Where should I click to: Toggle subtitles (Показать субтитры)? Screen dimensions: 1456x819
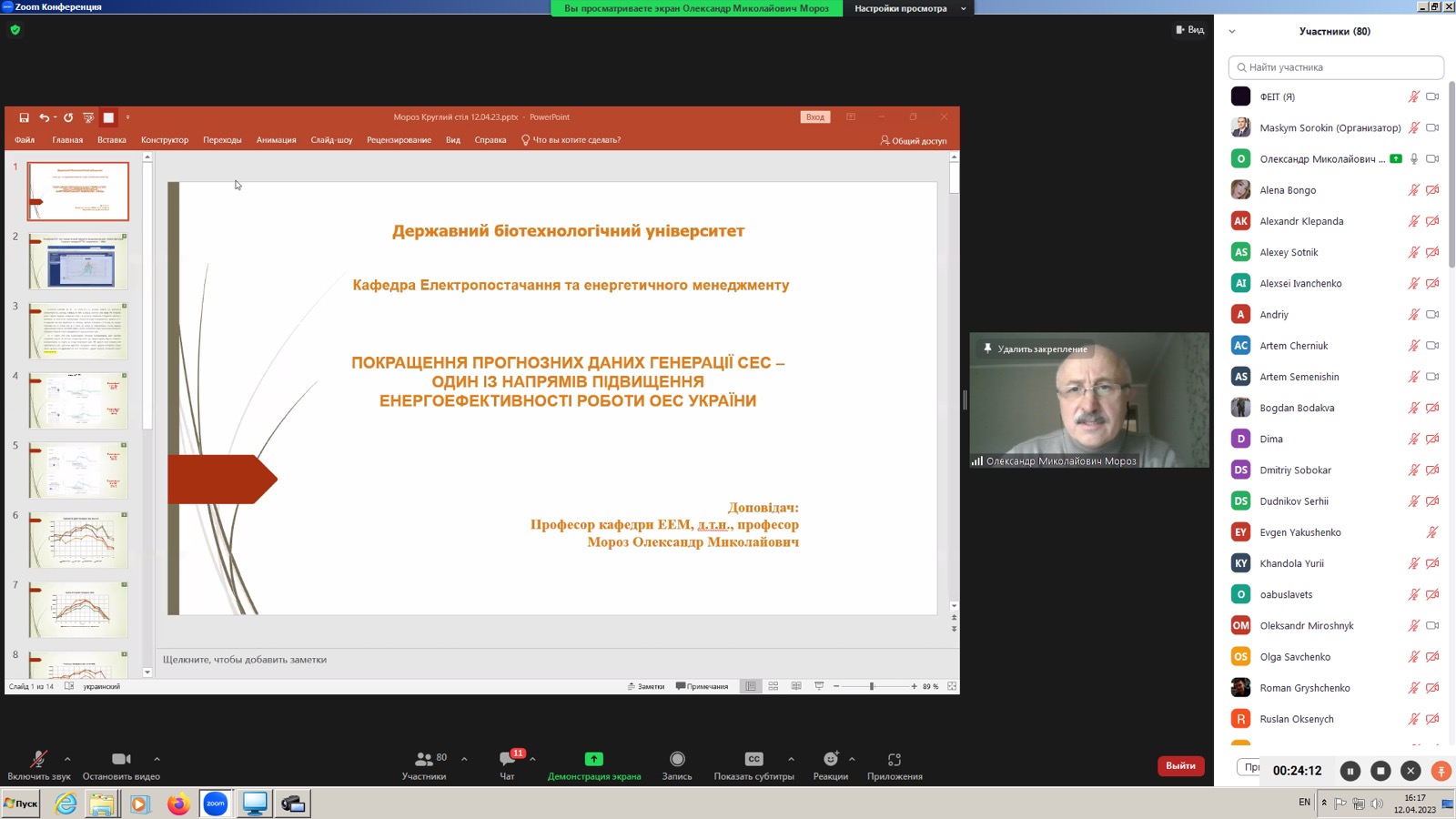[753, 760]
